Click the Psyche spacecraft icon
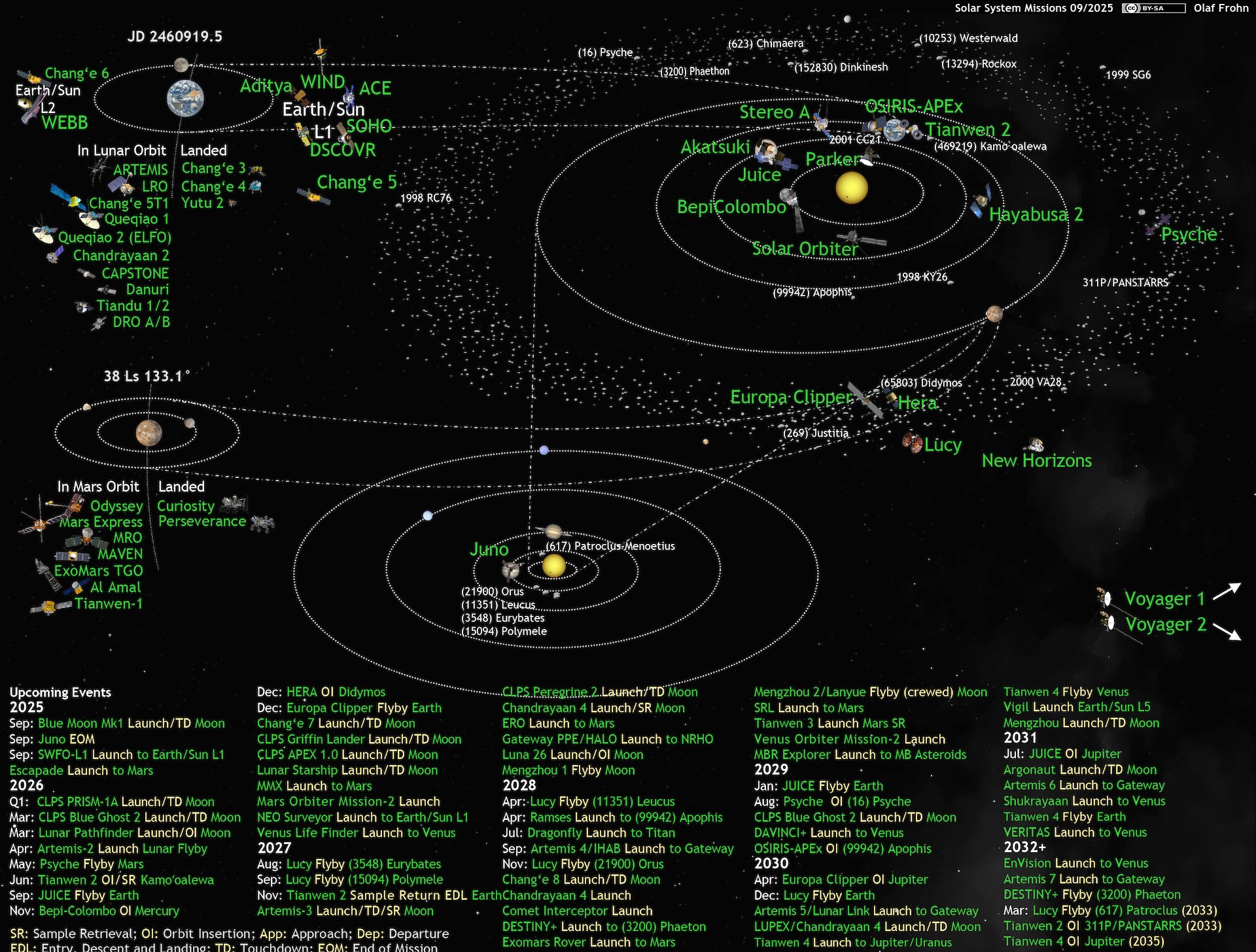The image size is (1256, 952). pyautogui.click(x=1157, y=224)
